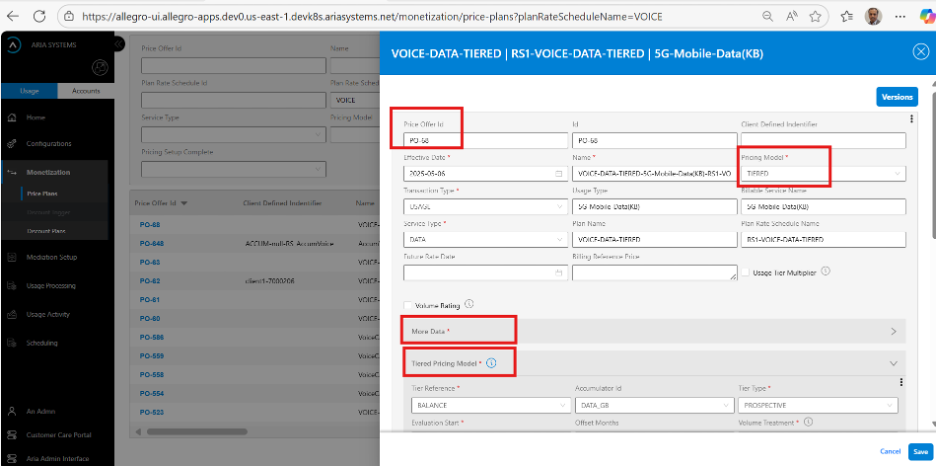
Task: Click the browser refresh button
Action: tap(41, 17)
